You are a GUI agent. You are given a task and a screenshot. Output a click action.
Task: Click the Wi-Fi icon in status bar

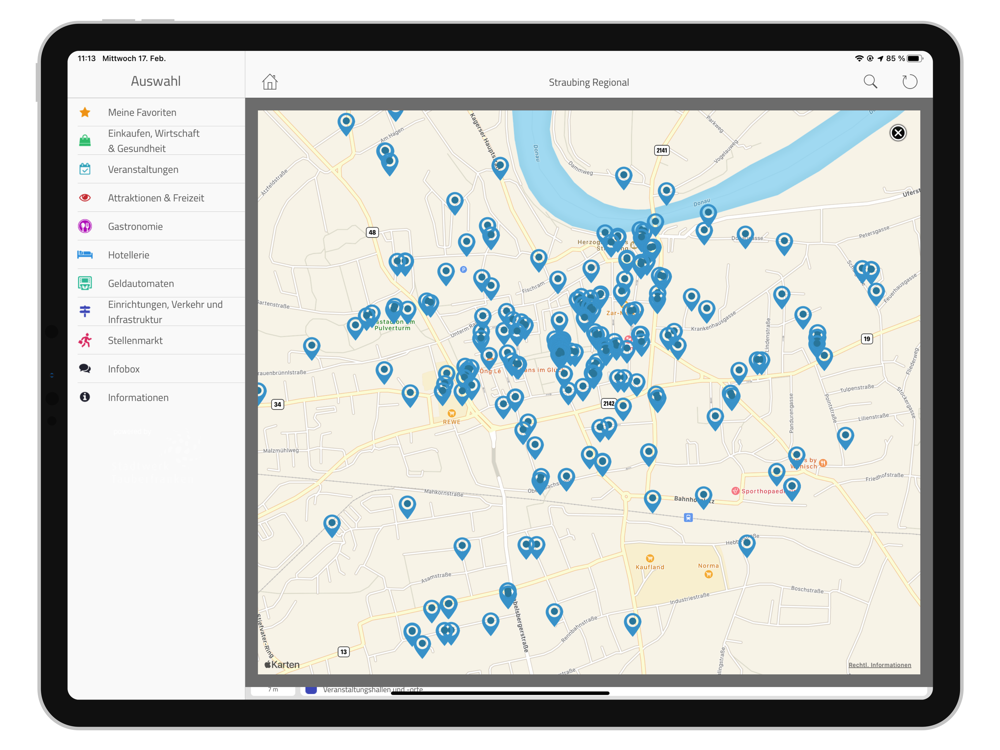[859, 58]
